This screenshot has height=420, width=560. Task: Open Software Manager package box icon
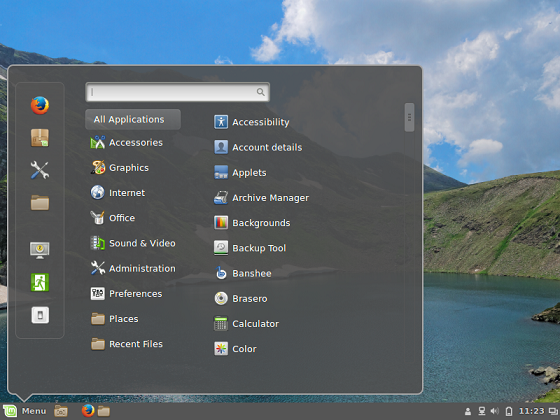point(40,138)
